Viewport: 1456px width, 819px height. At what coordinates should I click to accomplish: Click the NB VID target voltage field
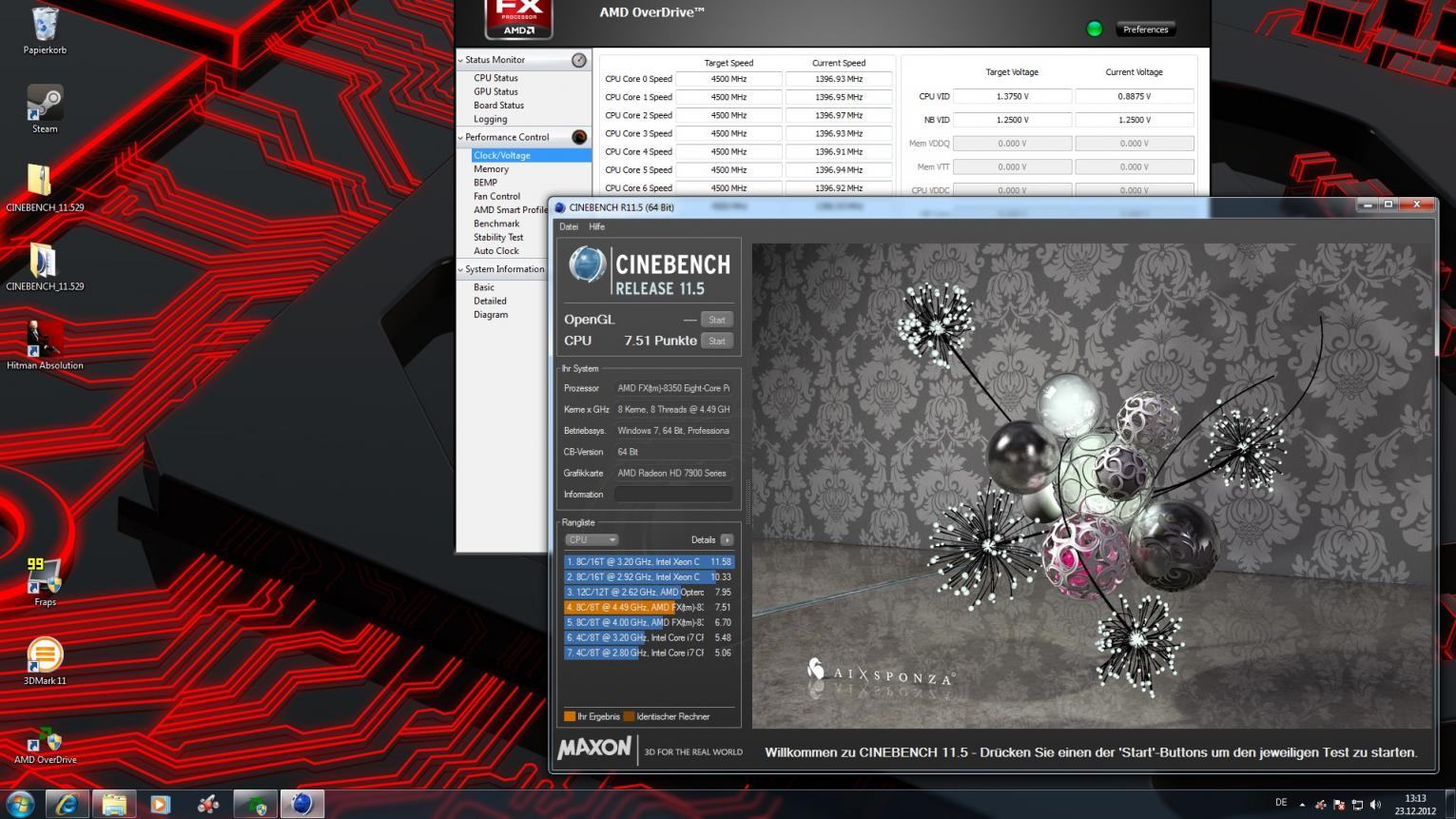pos(1012,120)
